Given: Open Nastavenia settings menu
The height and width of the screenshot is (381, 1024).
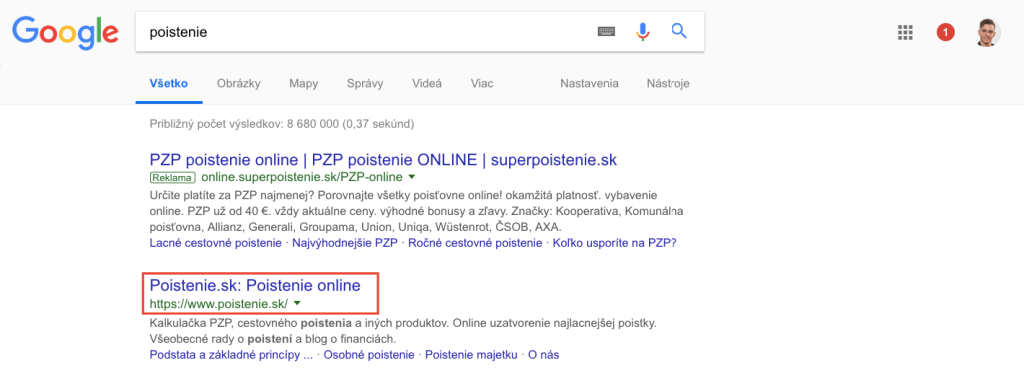Looking at the screenshot, I should click(589, 84).
